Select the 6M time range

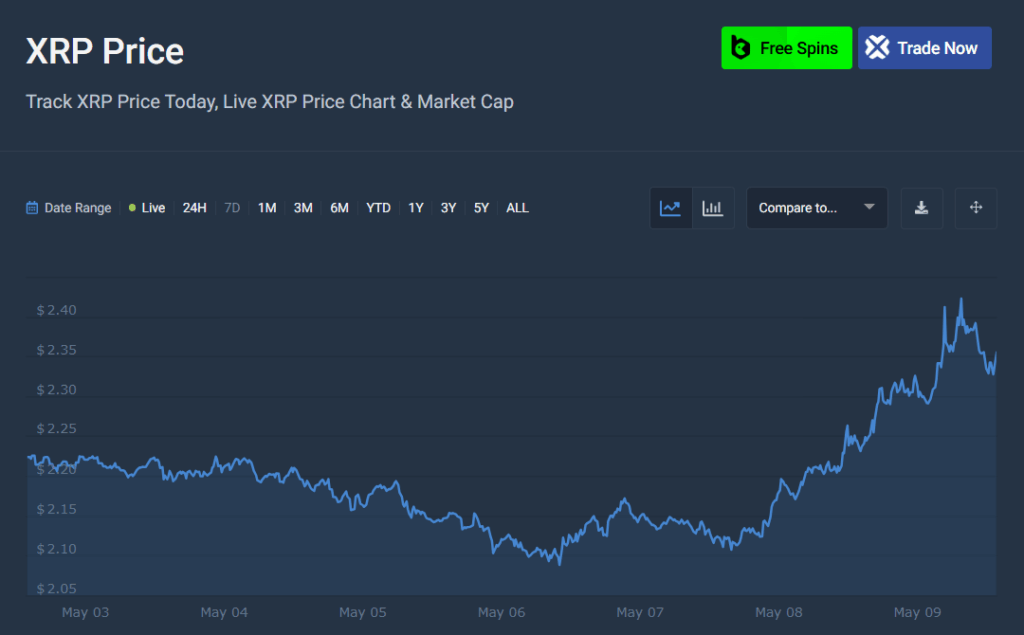339,208
